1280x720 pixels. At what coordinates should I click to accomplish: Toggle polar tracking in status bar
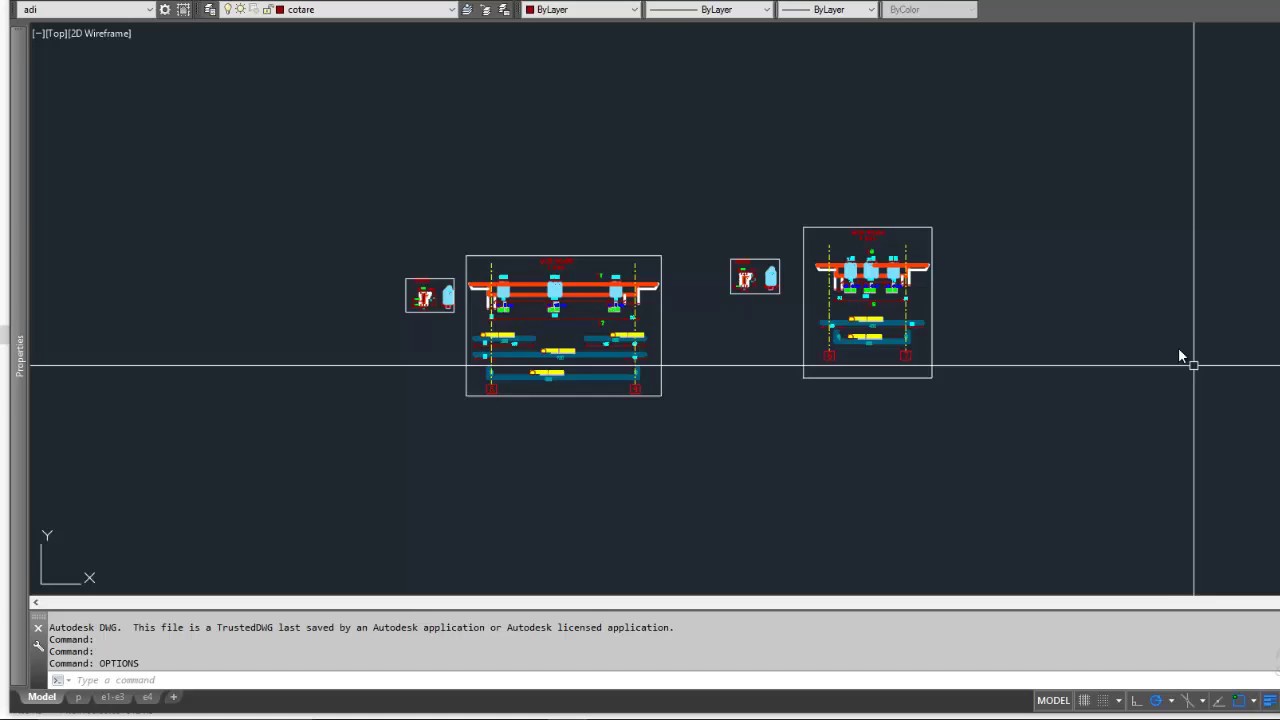pyautogui.click(x=1156, y=700)
